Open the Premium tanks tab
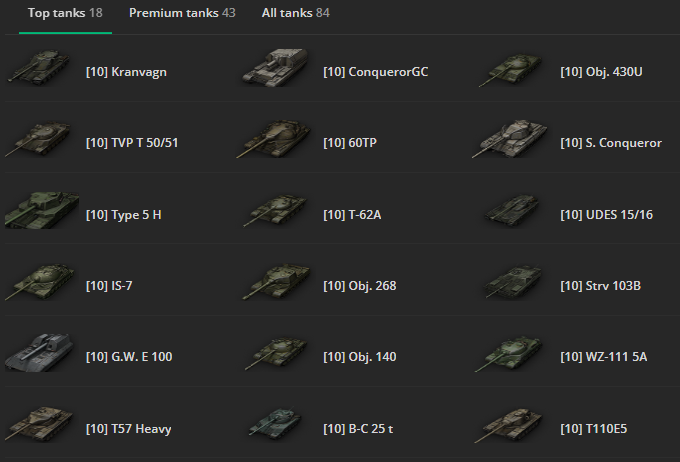Screen dimensions: 680x462 [182, 13]
